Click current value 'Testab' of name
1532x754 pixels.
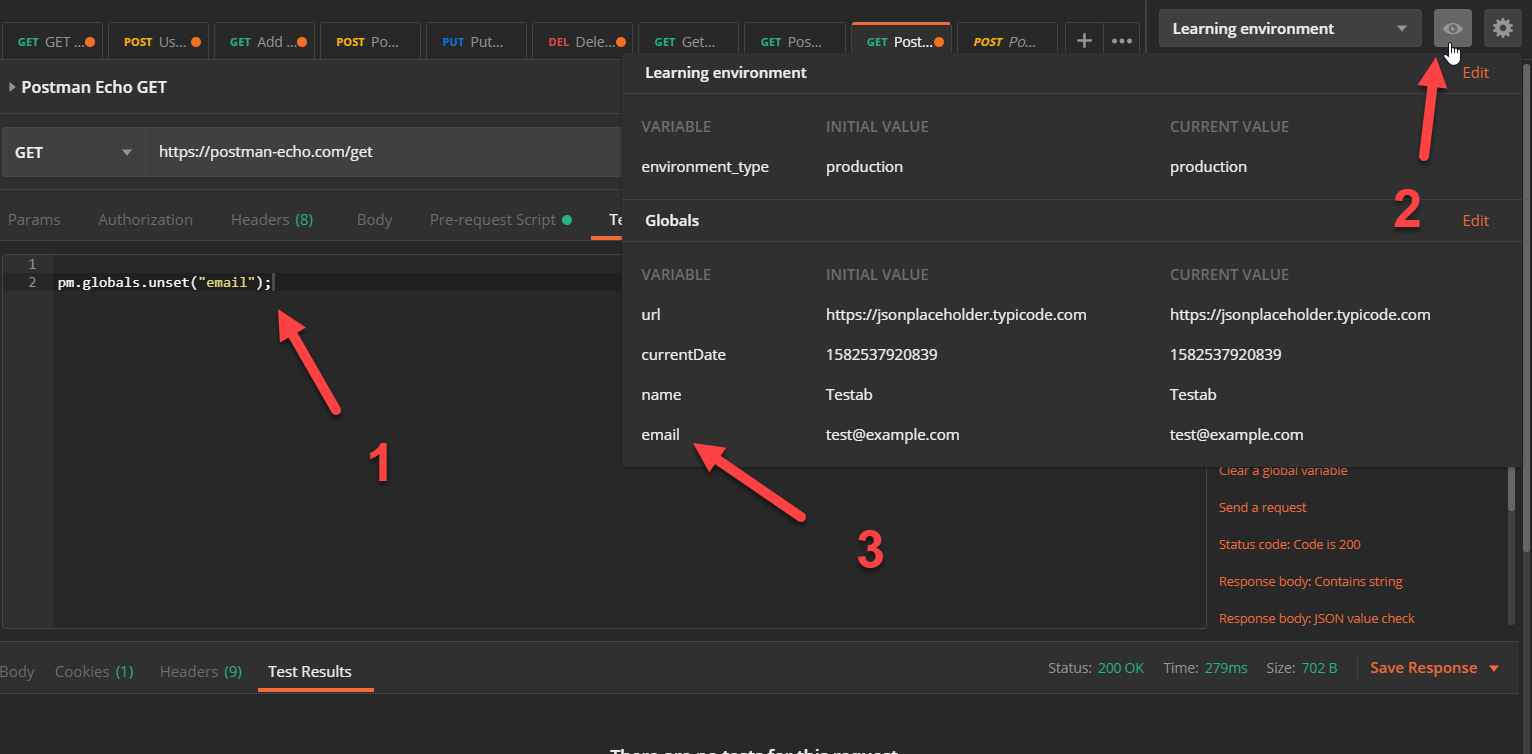point(1193,394)
